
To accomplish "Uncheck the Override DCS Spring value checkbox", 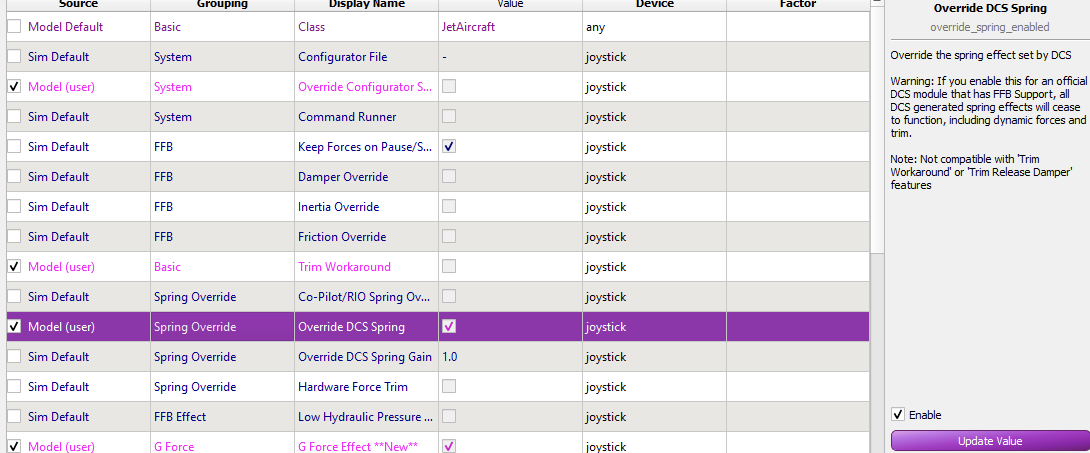I will (x=449, y=326).
